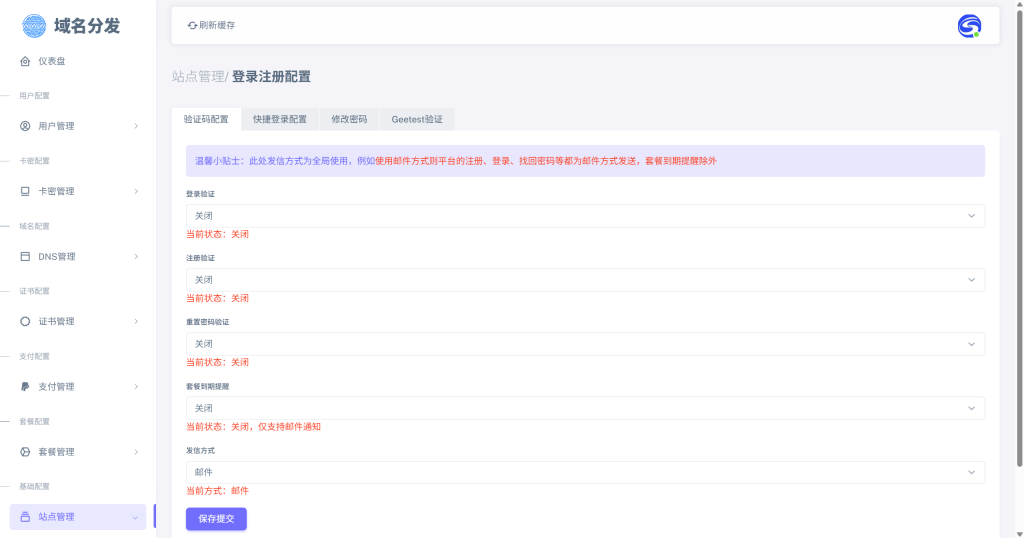The image size is (1024, 538).
Task: Click the 域名分发 site title
Action: 87,26
